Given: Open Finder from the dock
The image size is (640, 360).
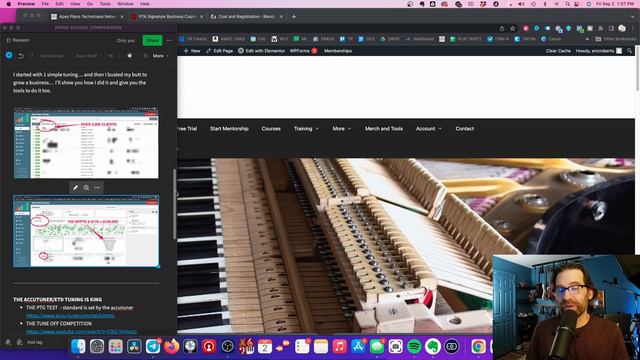Looking at the screenshot, I should point(78,347).
